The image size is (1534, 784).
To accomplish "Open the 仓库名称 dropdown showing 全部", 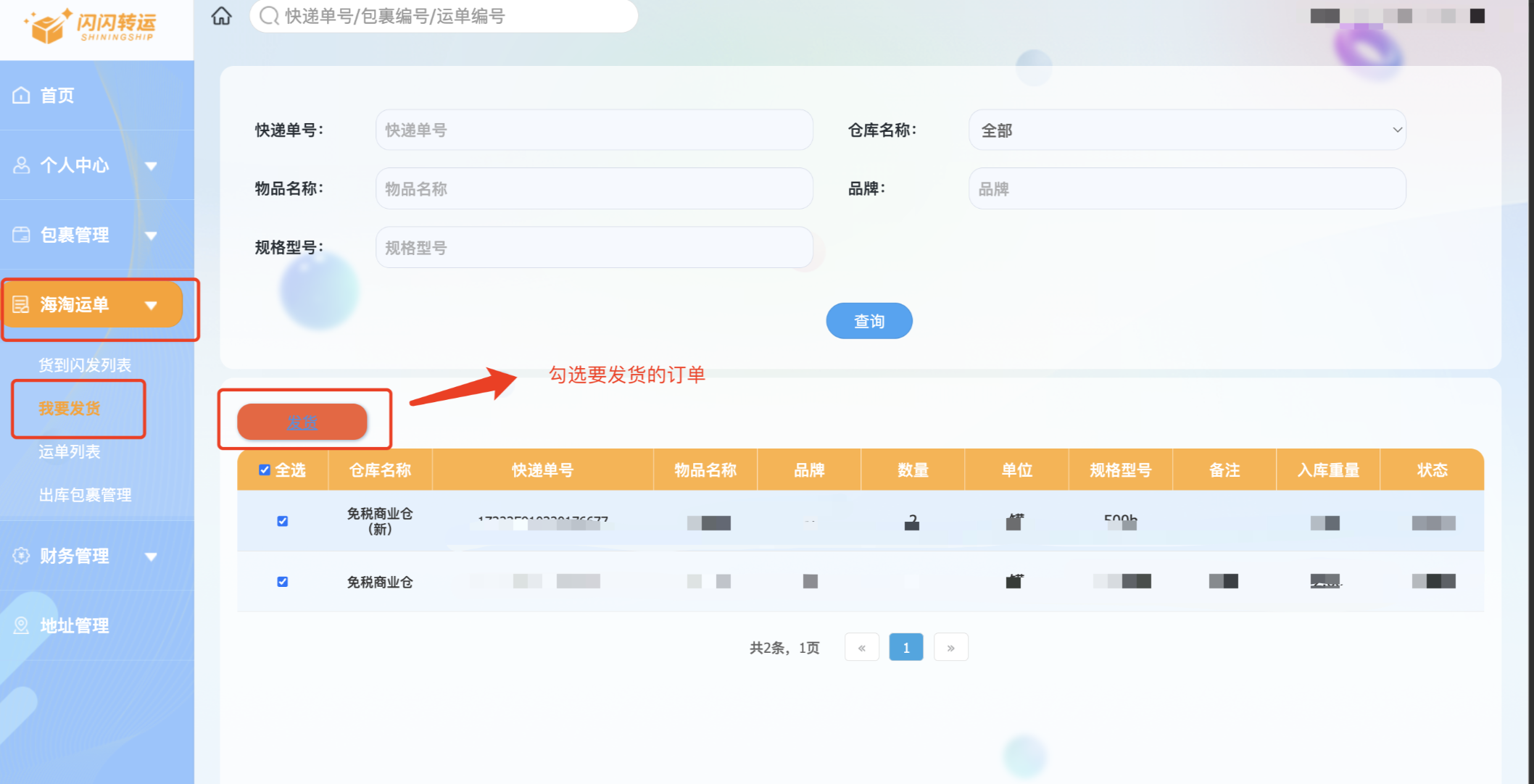I will 1187,130.
